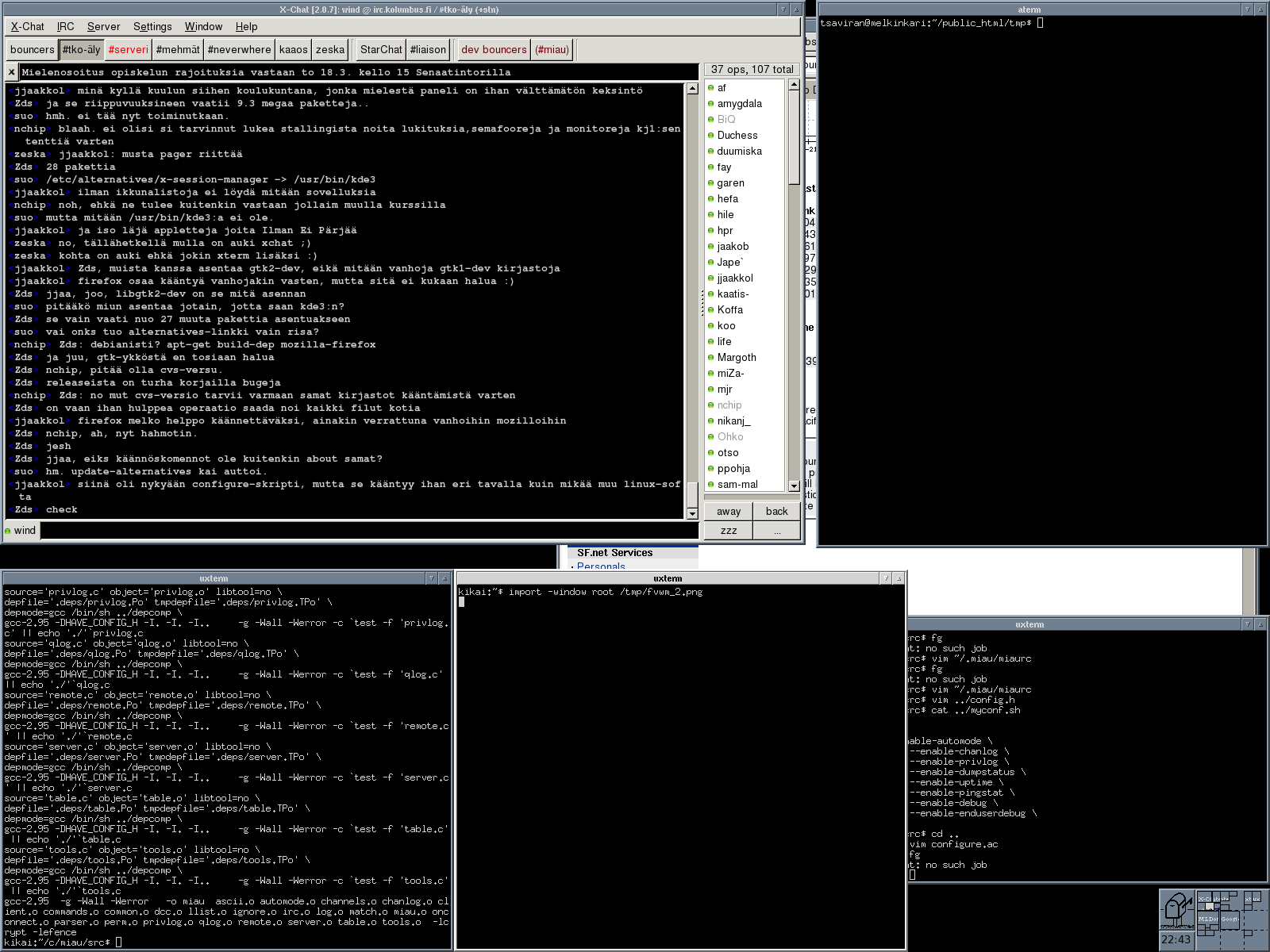Click the chat area scroll-up arrow
The image size is (1270, 952).
coord(692,90)
